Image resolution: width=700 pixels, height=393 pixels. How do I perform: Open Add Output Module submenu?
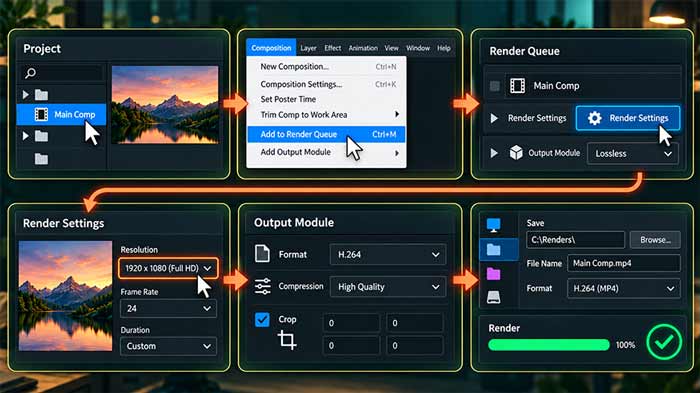[326, 152]
